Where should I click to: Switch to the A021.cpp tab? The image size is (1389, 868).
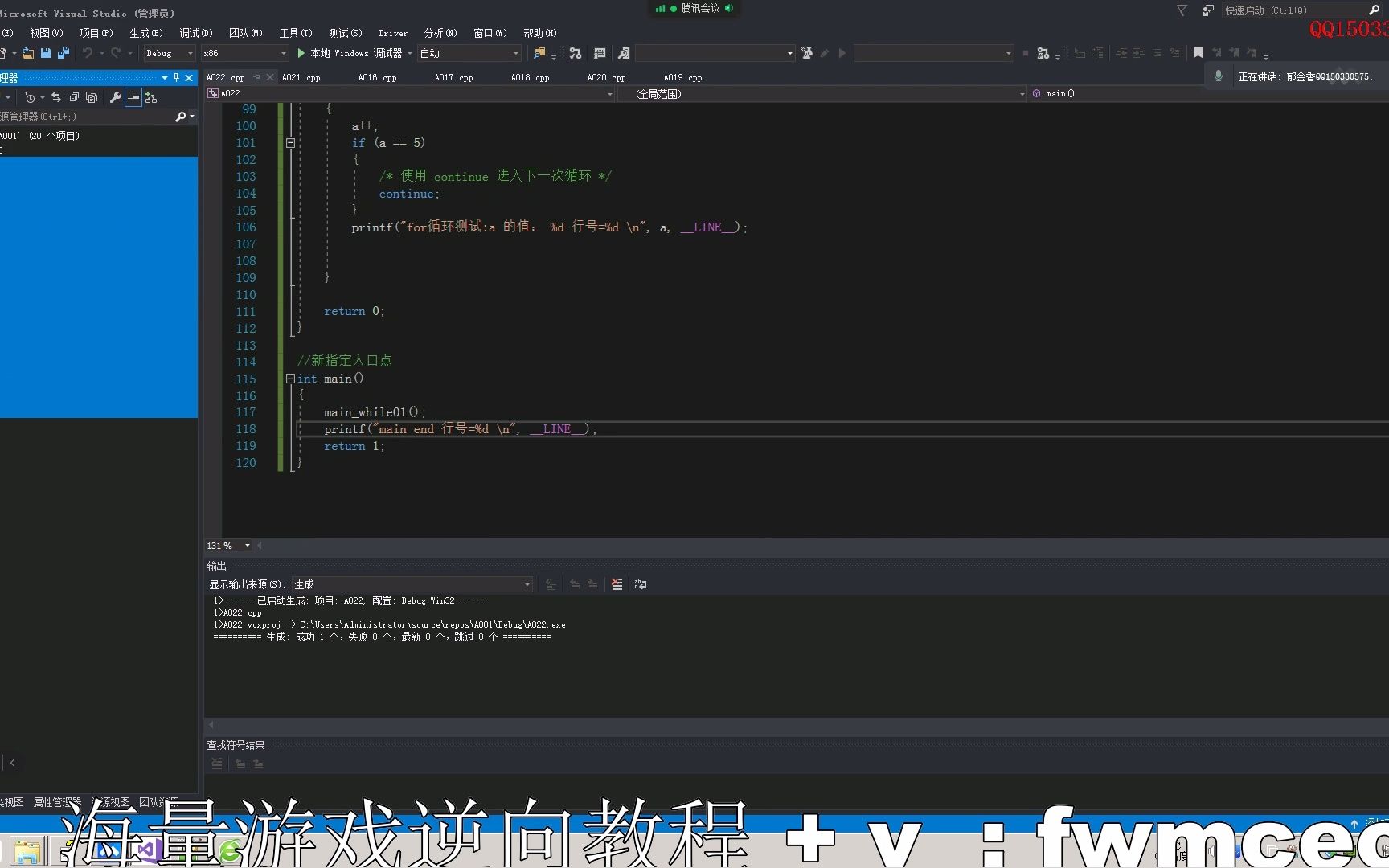coord(301,78)
